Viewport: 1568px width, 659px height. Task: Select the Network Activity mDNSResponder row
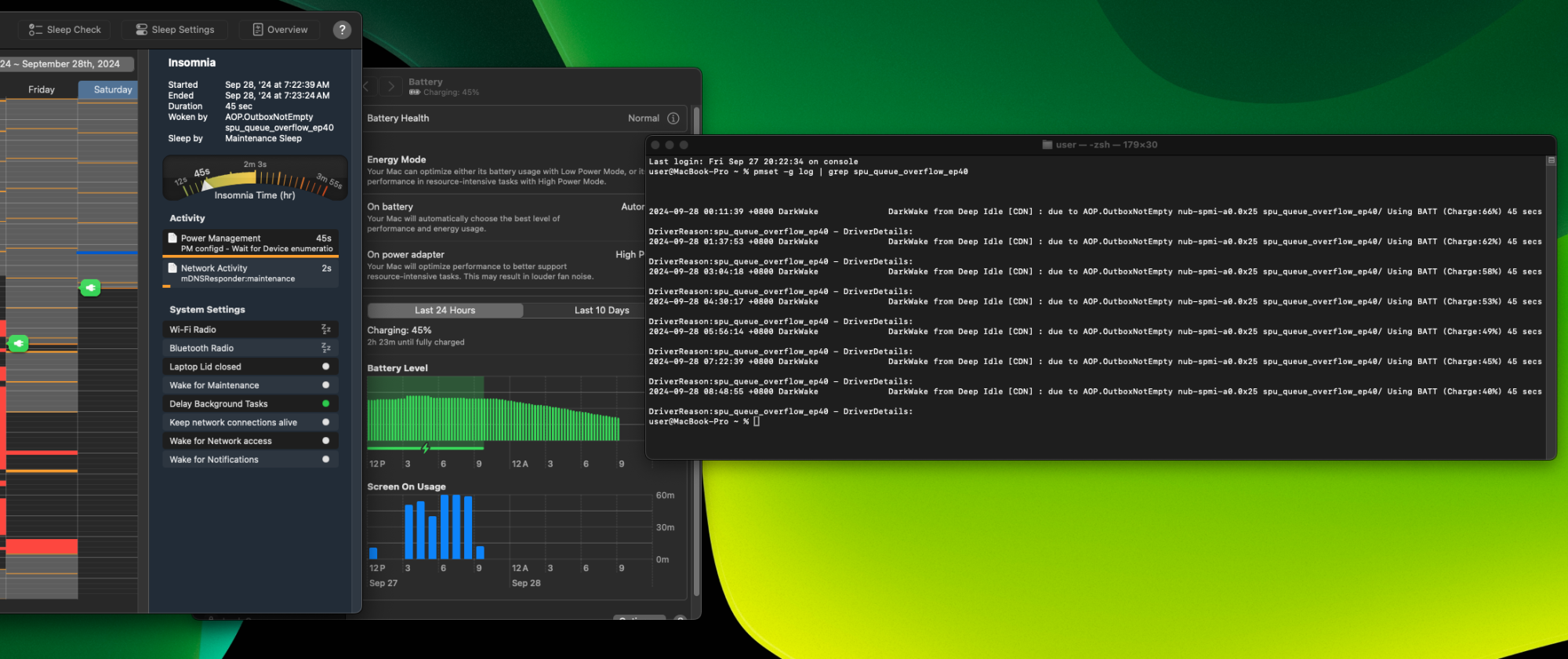click(x=250, y=273)
